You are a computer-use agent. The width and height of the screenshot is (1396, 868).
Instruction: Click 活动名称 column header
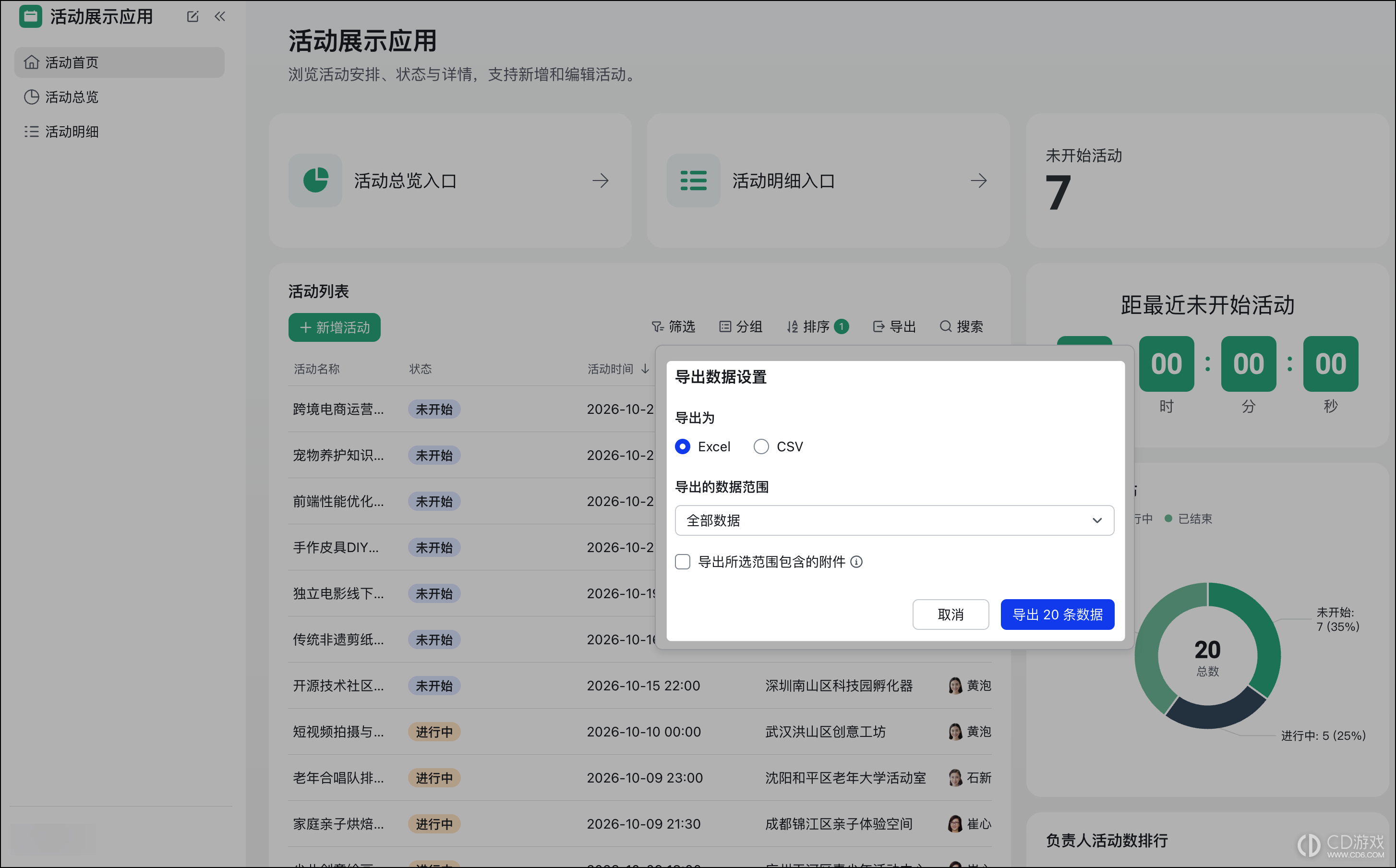(316, 369)
